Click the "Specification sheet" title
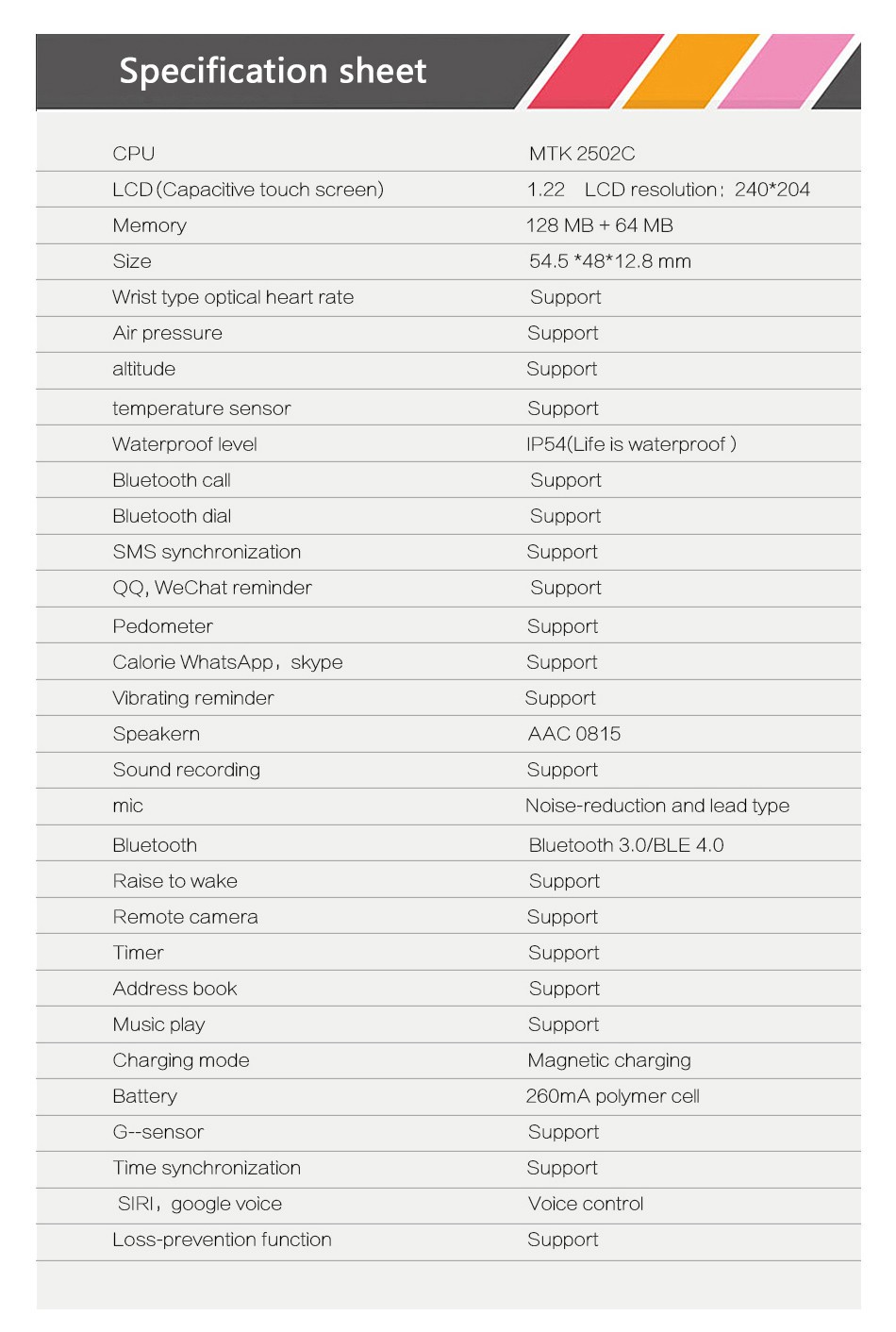Image resolution: width=896 pixels, height=1332 pixels. pyautogui.click(x=273, y=72)
